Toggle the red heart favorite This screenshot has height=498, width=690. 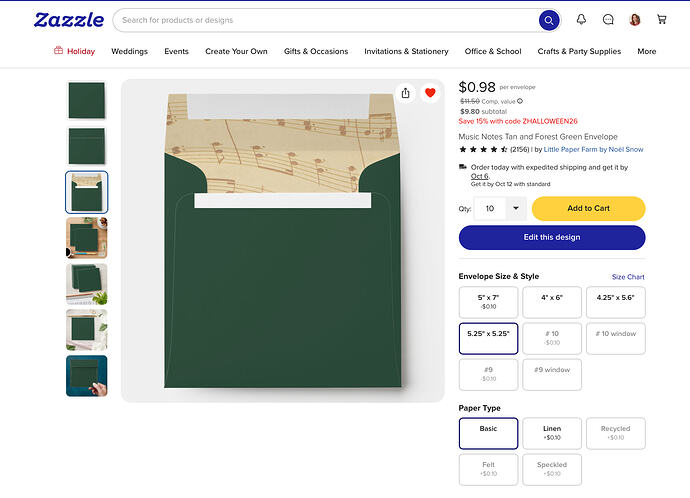(x=430, y=93)
